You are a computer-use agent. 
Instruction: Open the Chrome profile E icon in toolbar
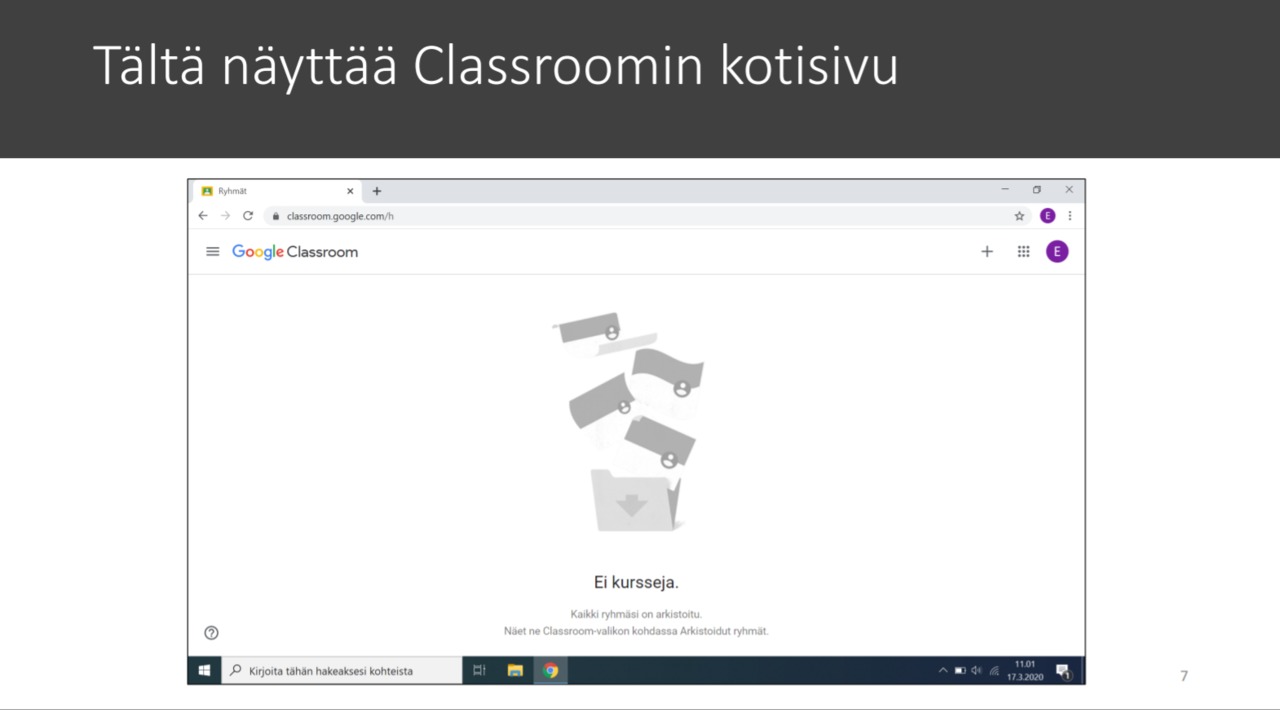pos(1047,215)
